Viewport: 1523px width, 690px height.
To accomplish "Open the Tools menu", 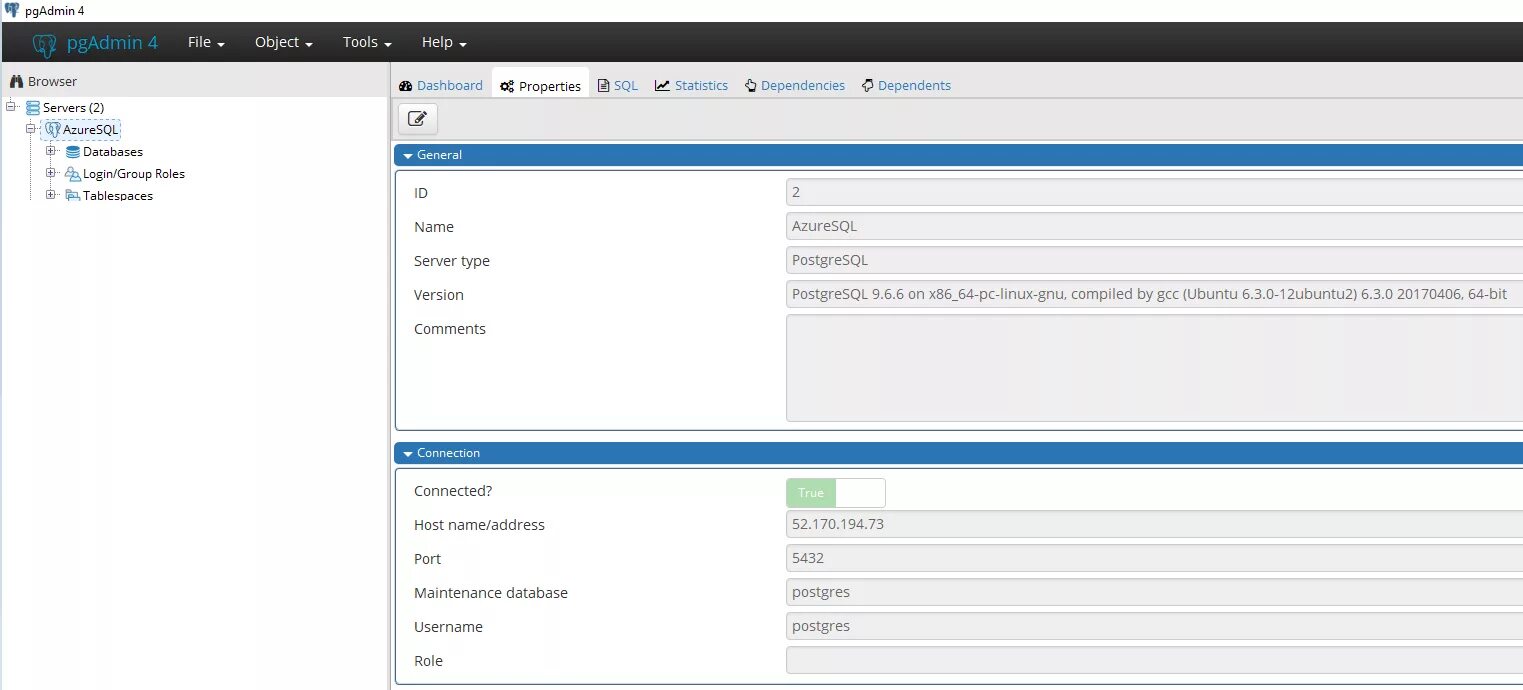I will coord(366,42).
